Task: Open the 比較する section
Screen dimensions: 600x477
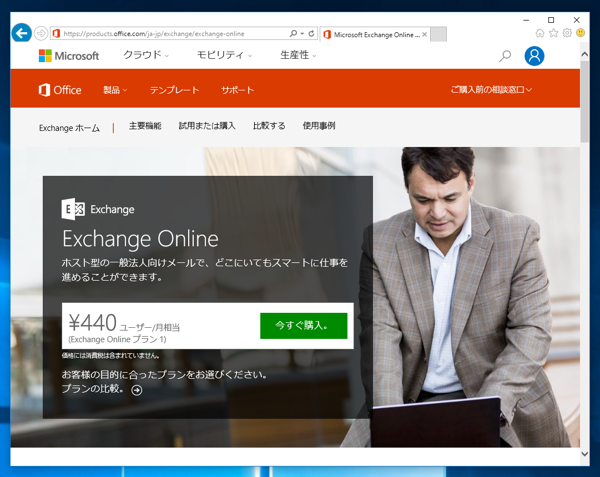Action: (x=269, y=126)
